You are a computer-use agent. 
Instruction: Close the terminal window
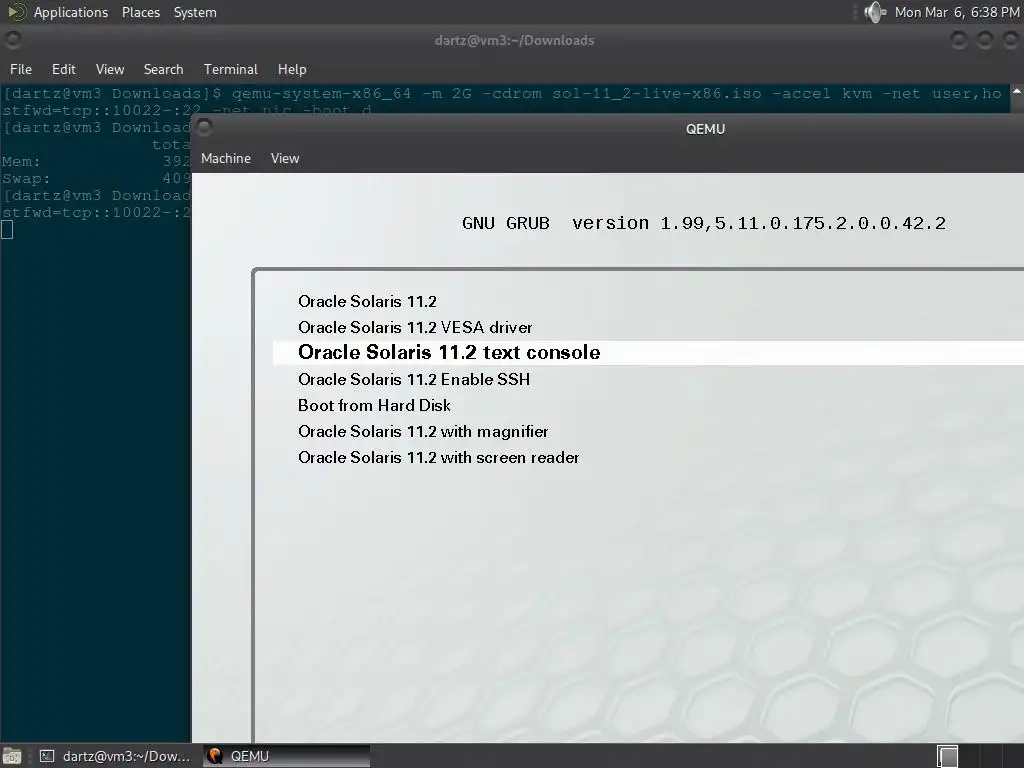[x=1010, y=40]
